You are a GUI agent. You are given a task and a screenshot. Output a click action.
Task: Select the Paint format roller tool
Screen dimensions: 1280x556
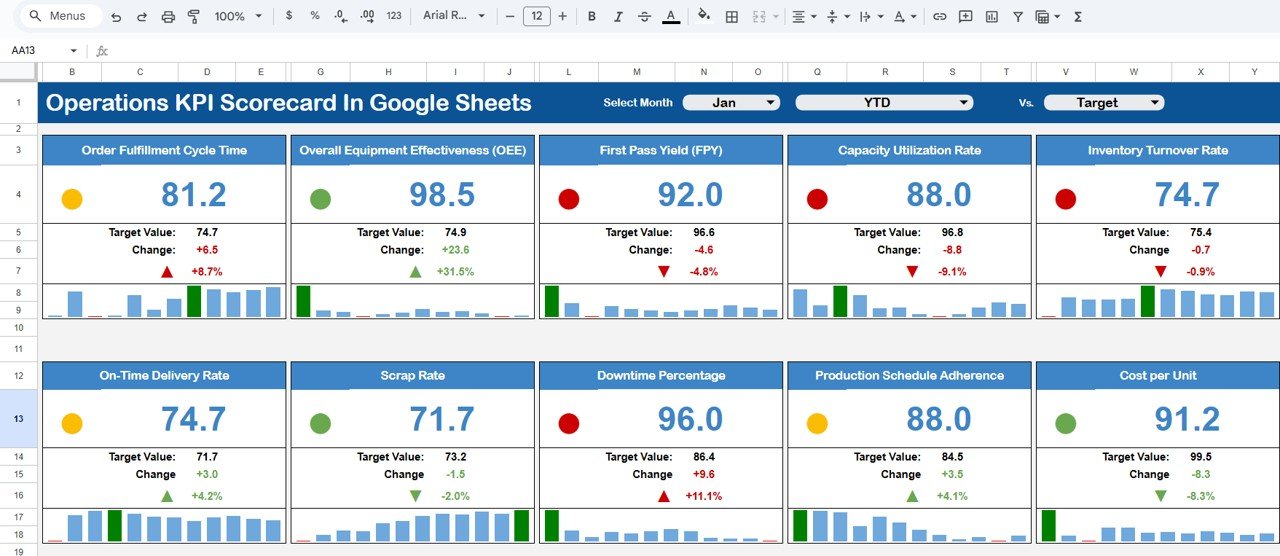pos(194,17)
